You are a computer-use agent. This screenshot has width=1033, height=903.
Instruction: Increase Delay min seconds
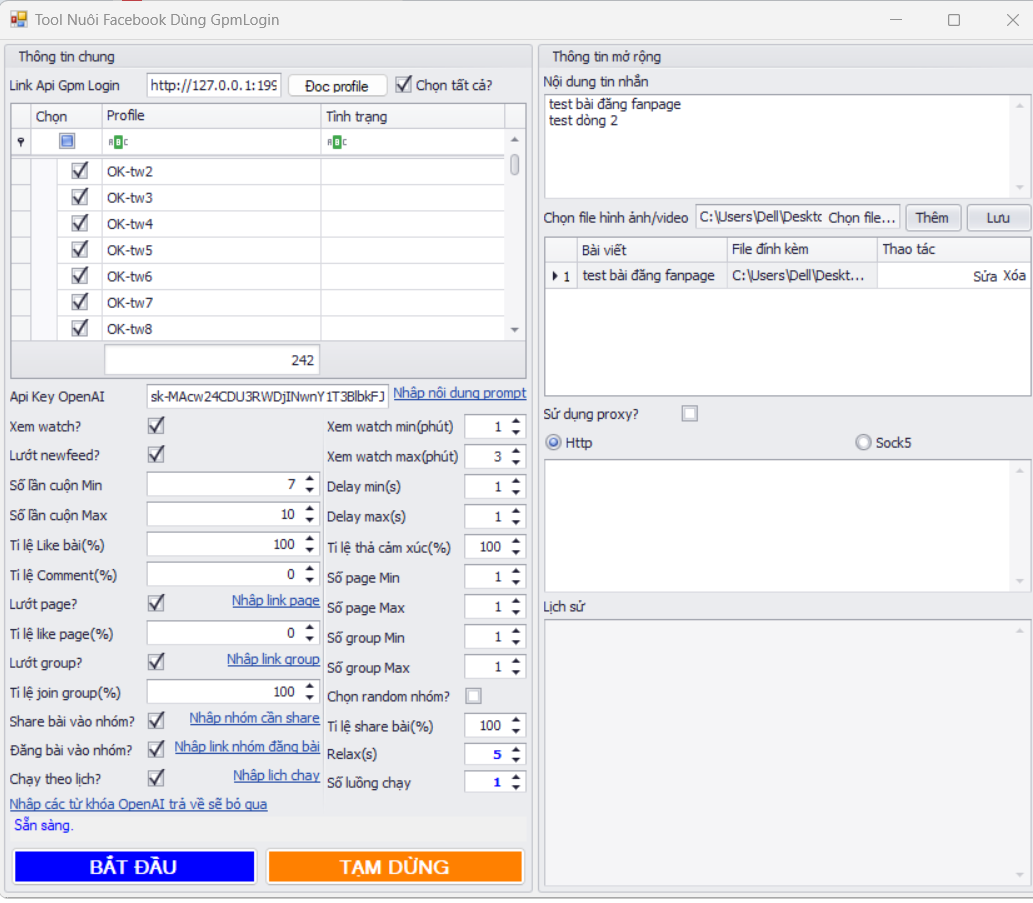(516, 481)
